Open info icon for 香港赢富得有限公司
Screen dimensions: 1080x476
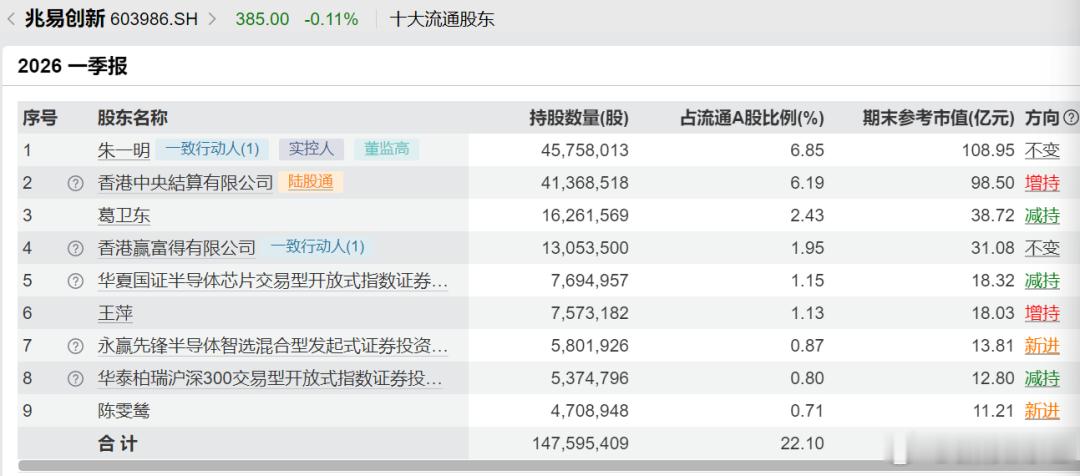(75, 248)
